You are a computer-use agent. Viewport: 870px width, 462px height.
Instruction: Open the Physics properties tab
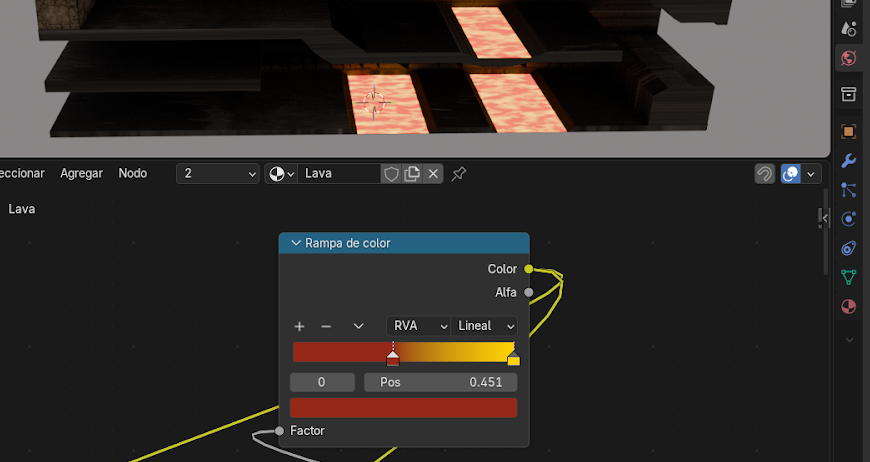point(848,219)
